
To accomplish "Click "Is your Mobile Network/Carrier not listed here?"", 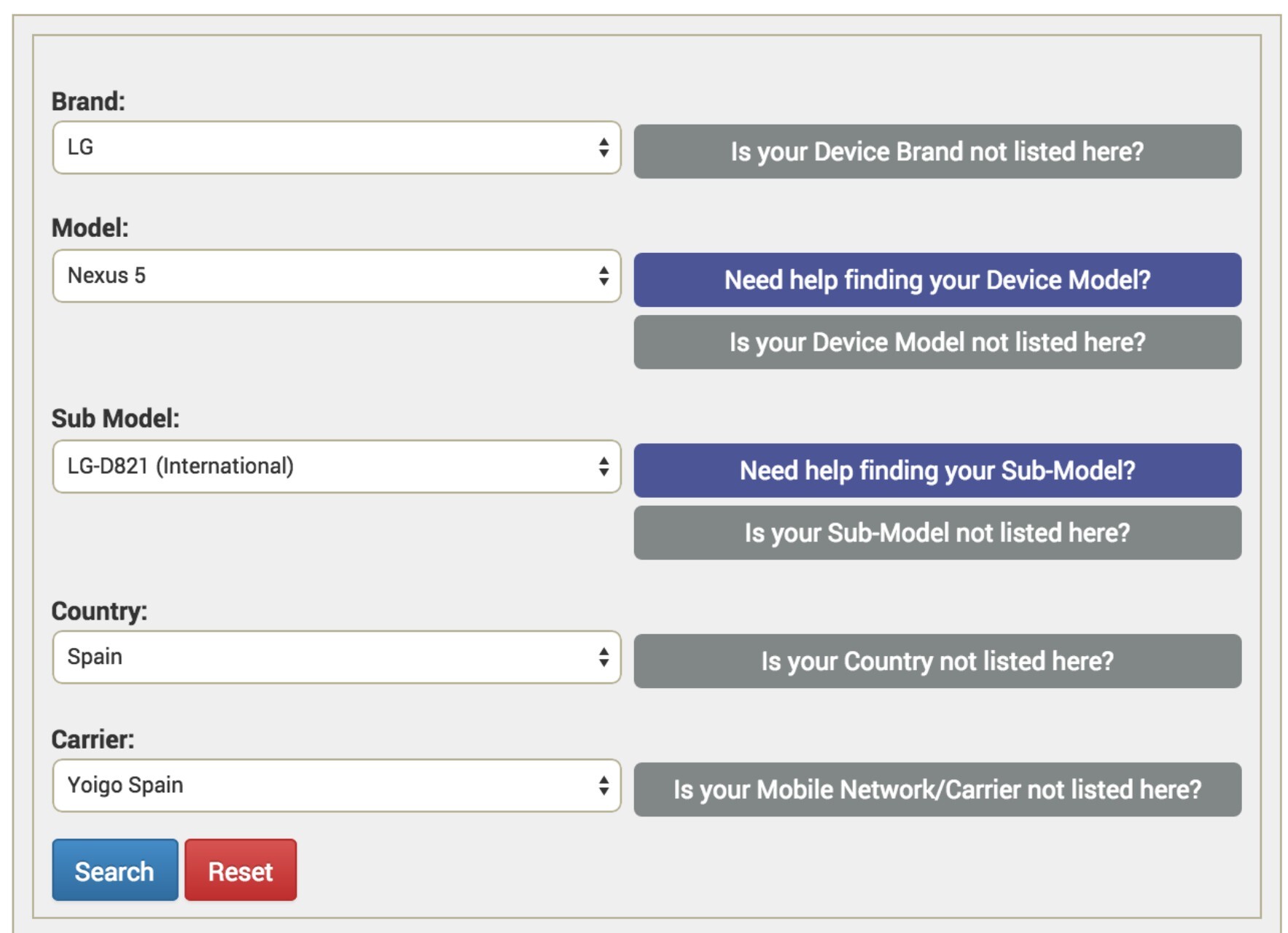I will point(937,789).
